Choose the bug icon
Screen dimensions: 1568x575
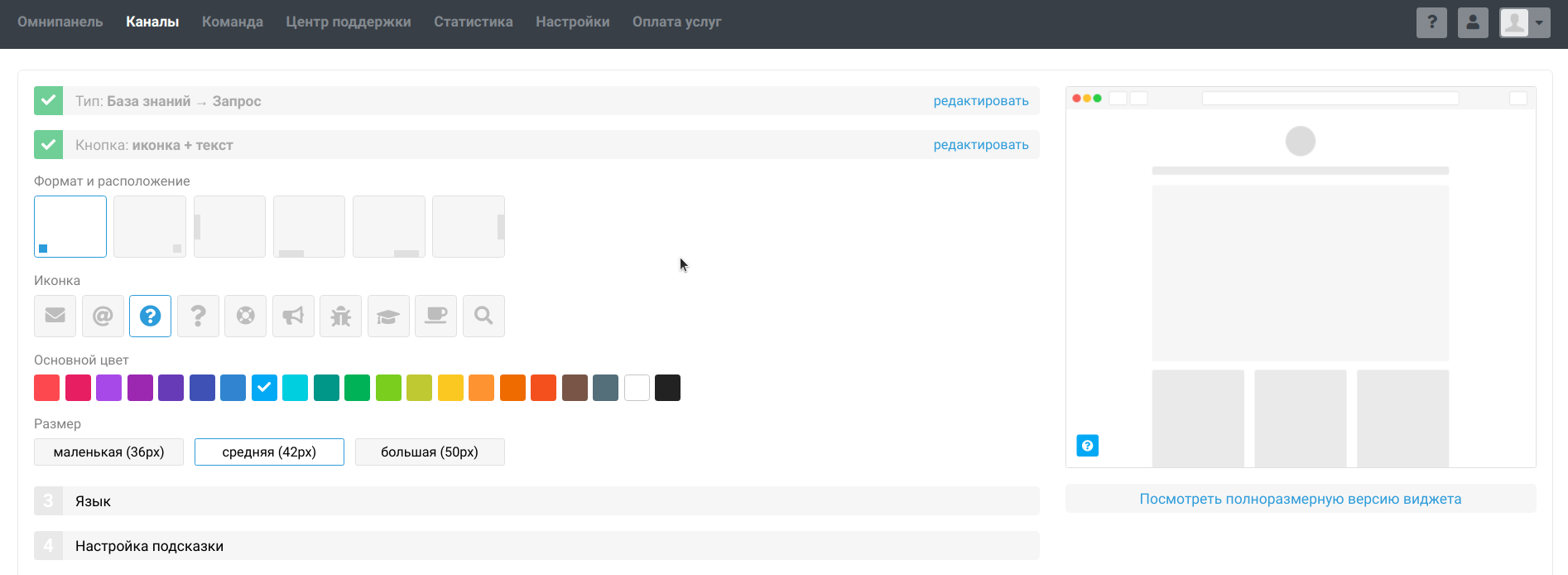[x=341, y=316]
